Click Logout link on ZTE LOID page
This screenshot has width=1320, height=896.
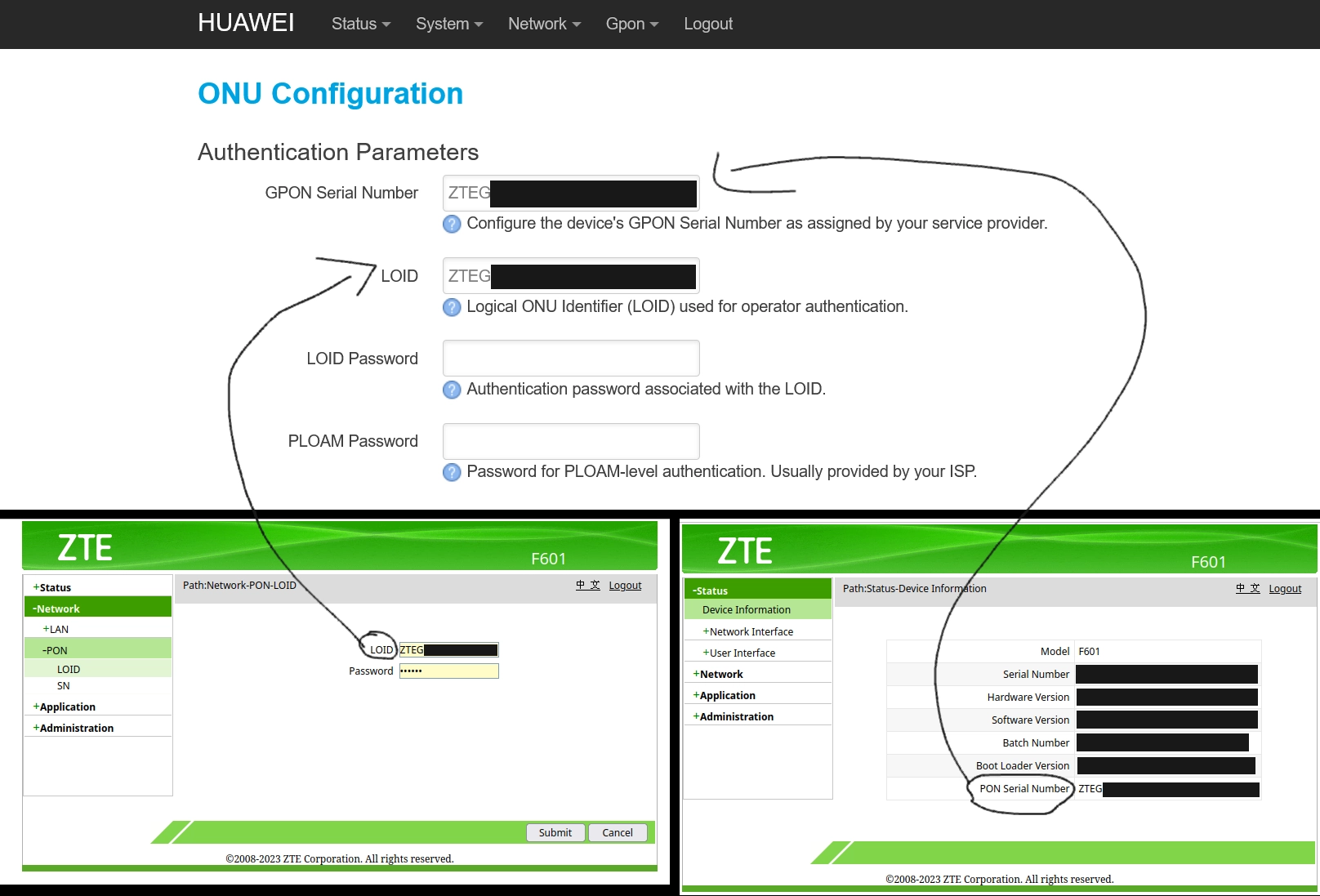click(626, 586)
